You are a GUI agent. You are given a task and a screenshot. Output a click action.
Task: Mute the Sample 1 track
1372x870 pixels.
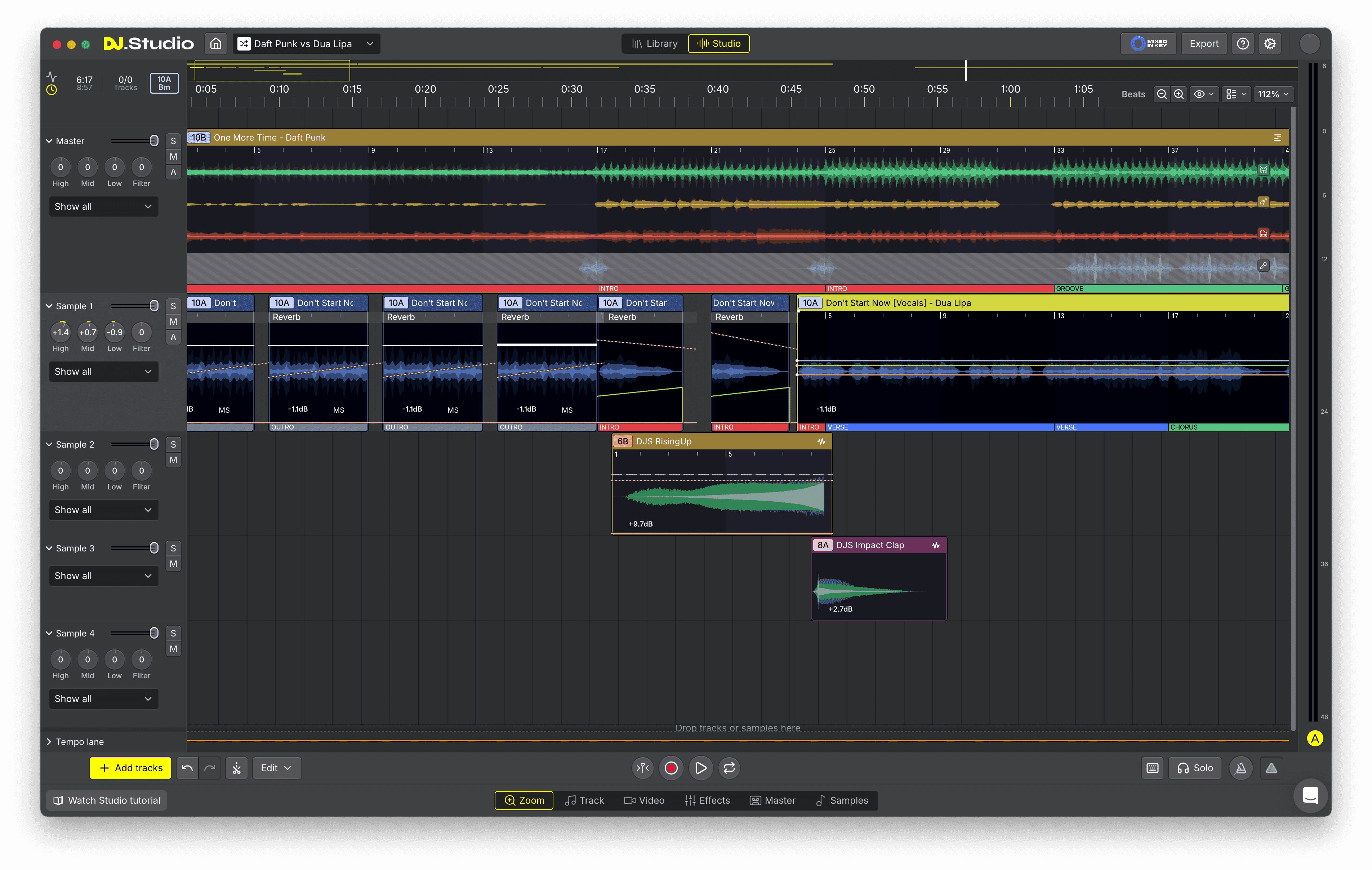coord(173,321)
